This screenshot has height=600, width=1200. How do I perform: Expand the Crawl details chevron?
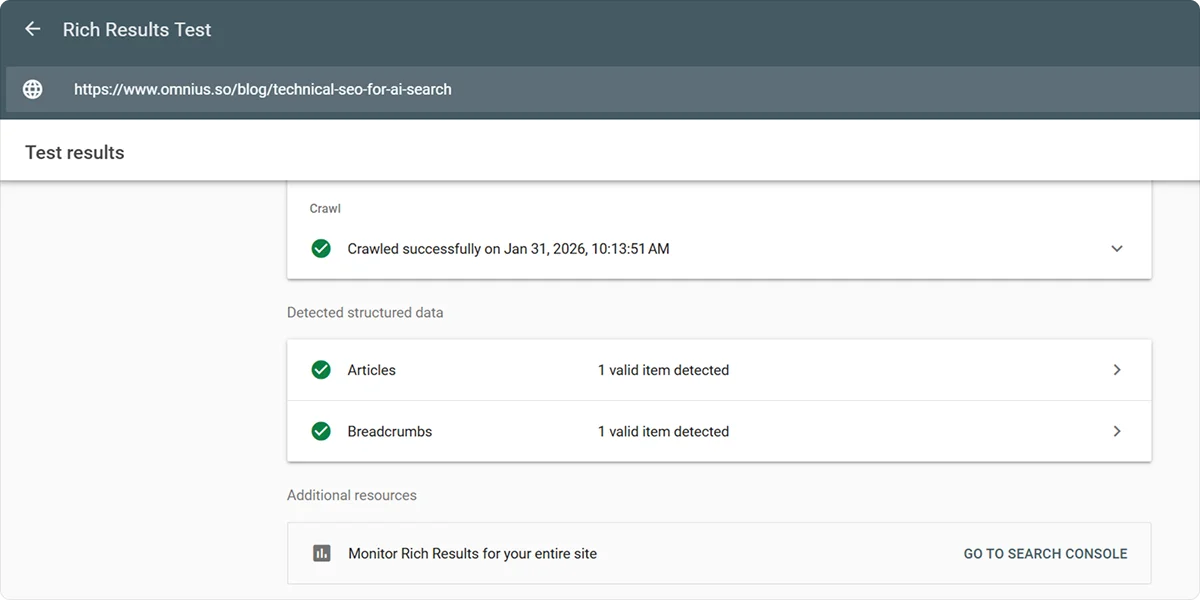point(1117,248)
